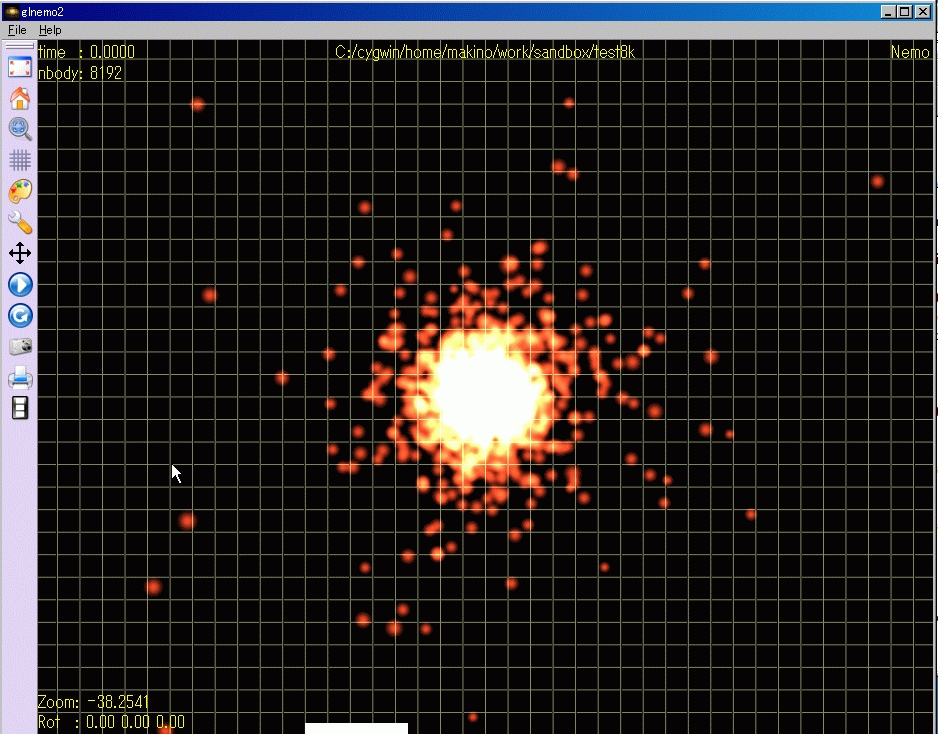The image size is (938, 734).
Task: Select the magnifier fit-zoom icon
Action: coord(20,128)
